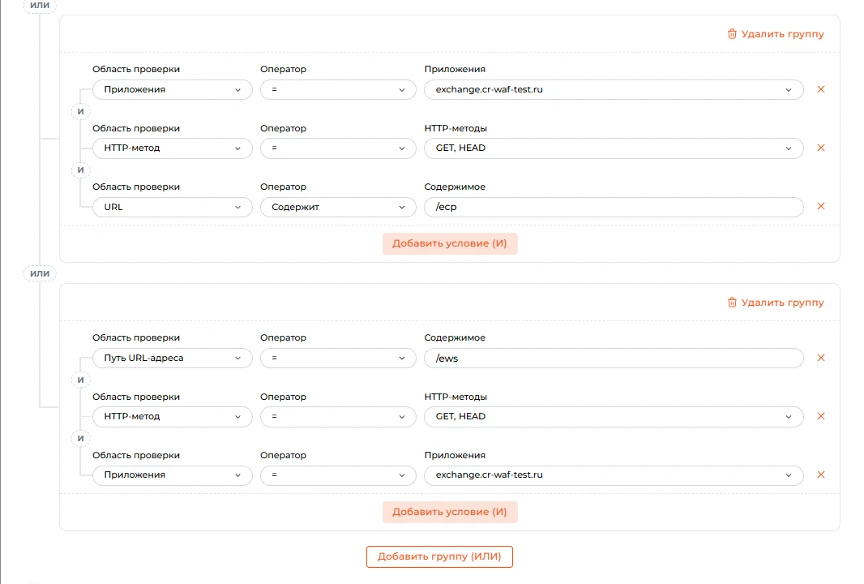The width and height of the screenshot is (864, 584).
Task: Click the Добавить группу (ИЛИ) button
Action: [x=439, y=556]
